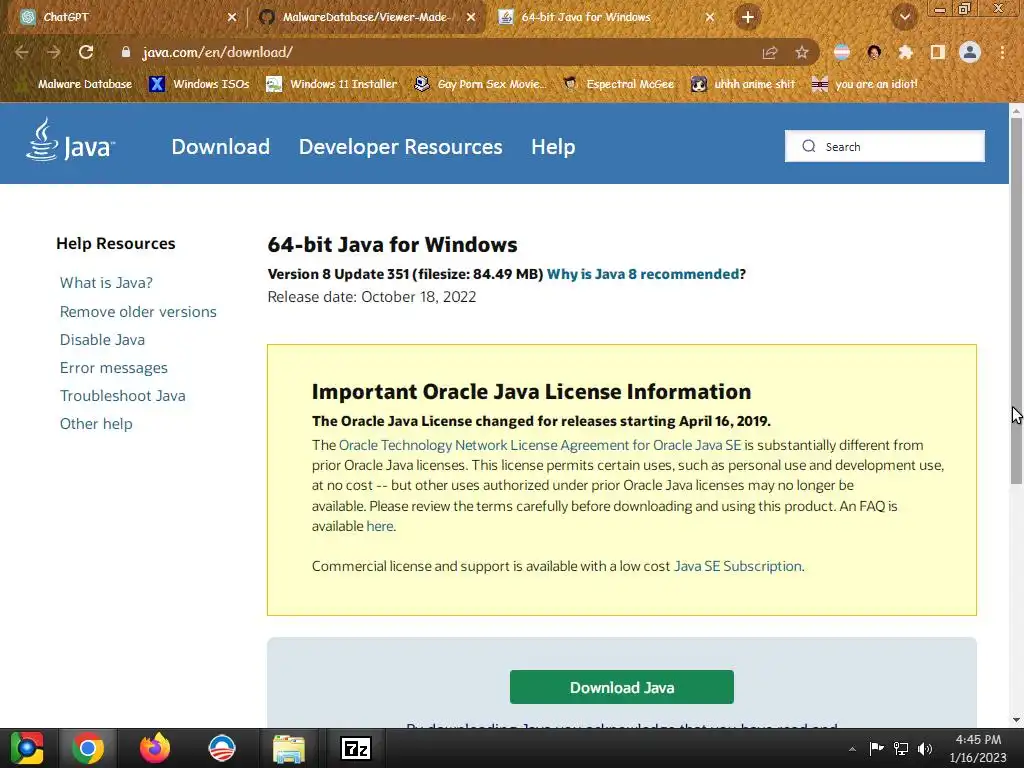Open the Windows ISOs bookmark

(x=199, y=84)
